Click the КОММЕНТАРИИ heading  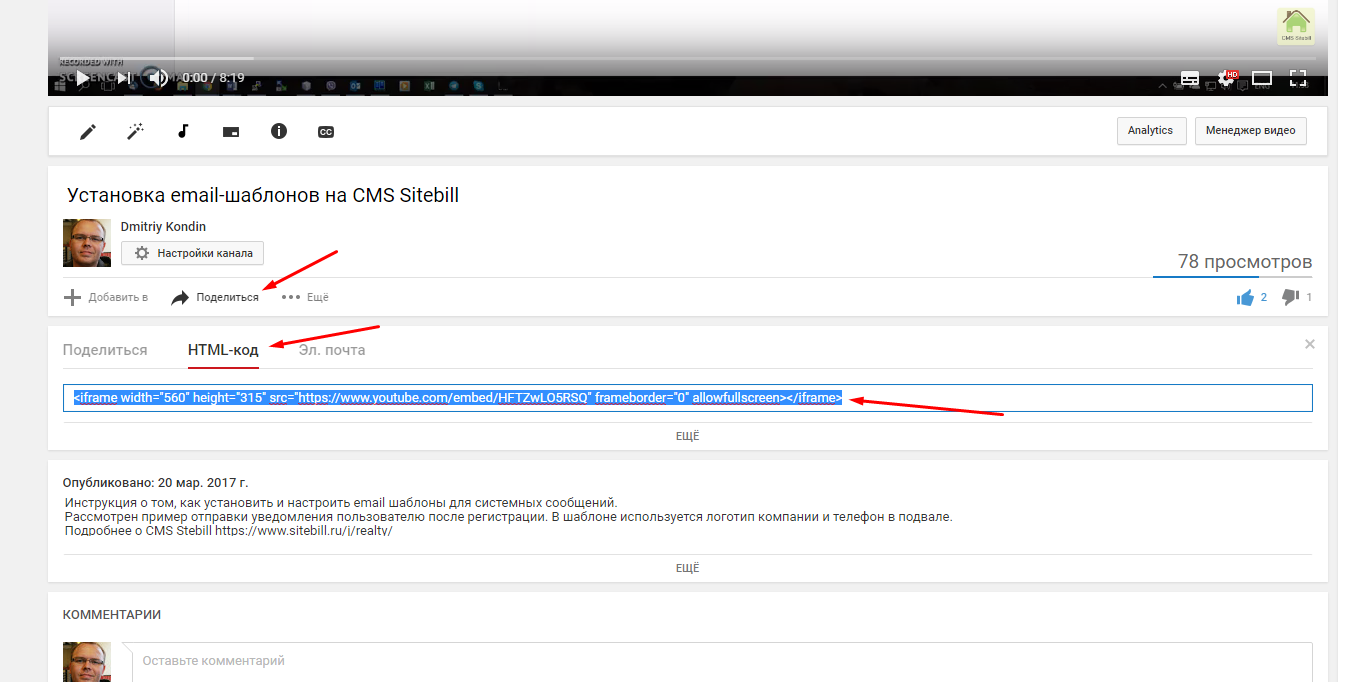click(112, 614)
